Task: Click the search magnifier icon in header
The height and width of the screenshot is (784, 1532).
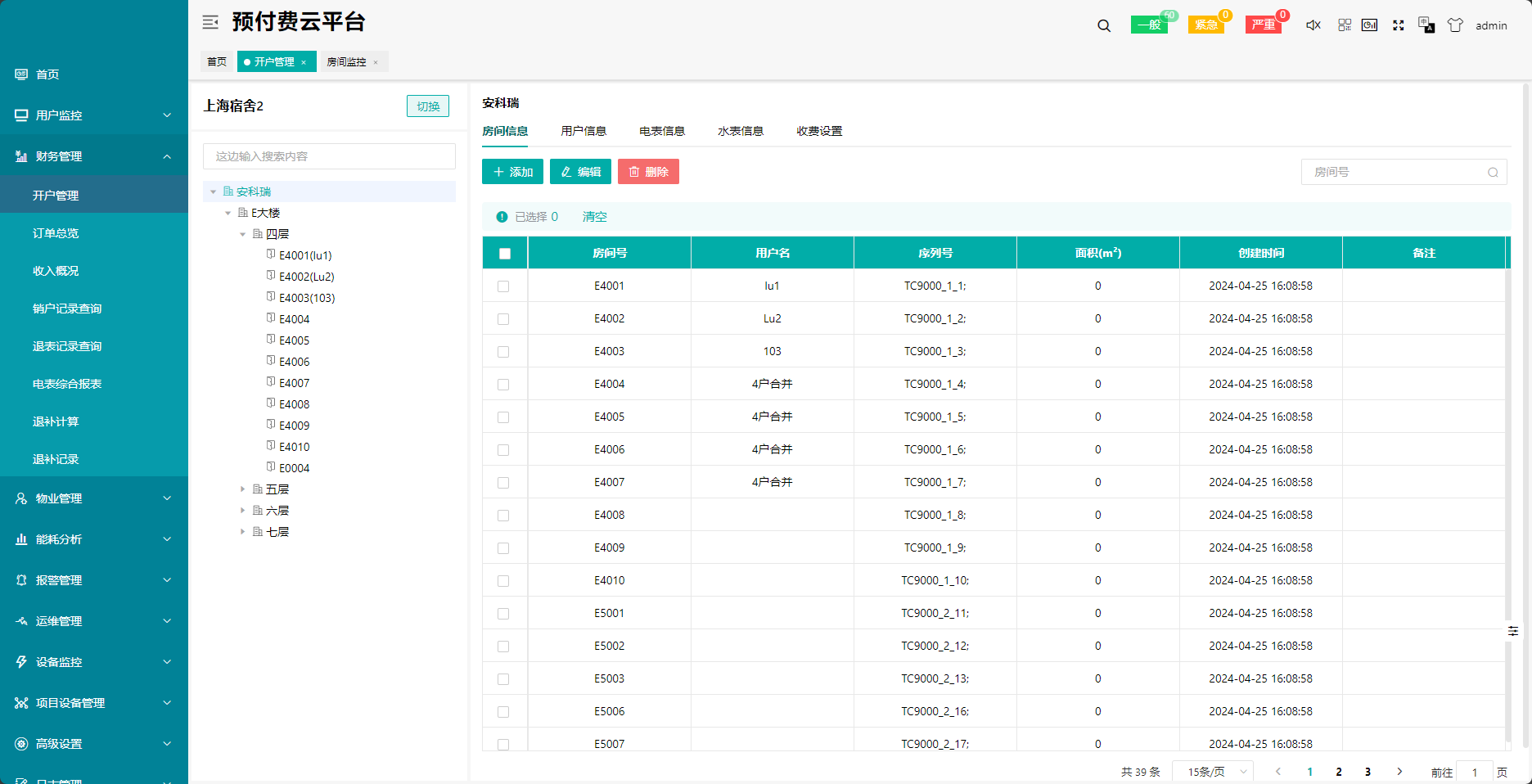Action: pyautogui.click(x=1104, y=25)
